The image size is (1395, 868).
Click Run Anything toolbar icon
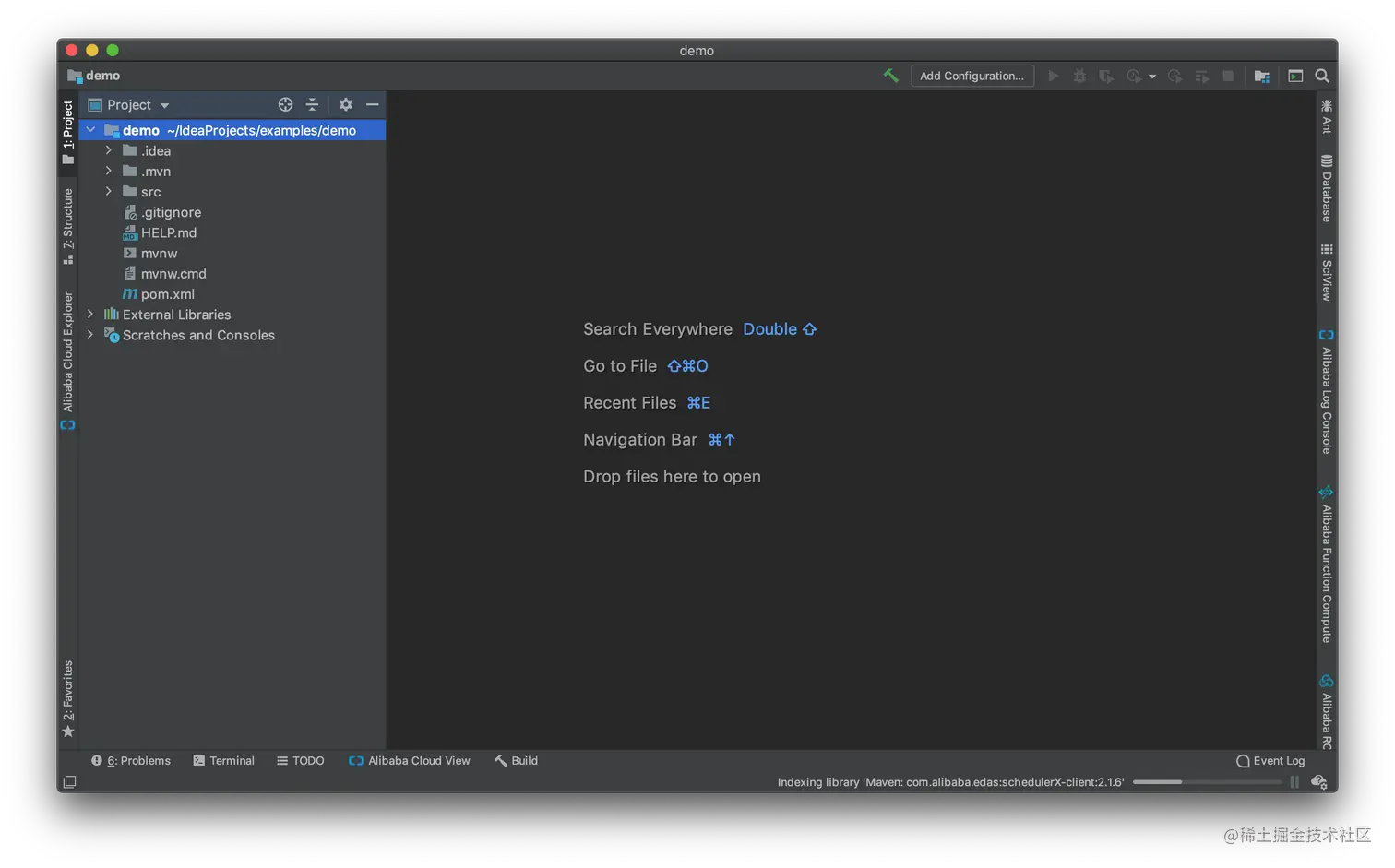point(1295,76)
